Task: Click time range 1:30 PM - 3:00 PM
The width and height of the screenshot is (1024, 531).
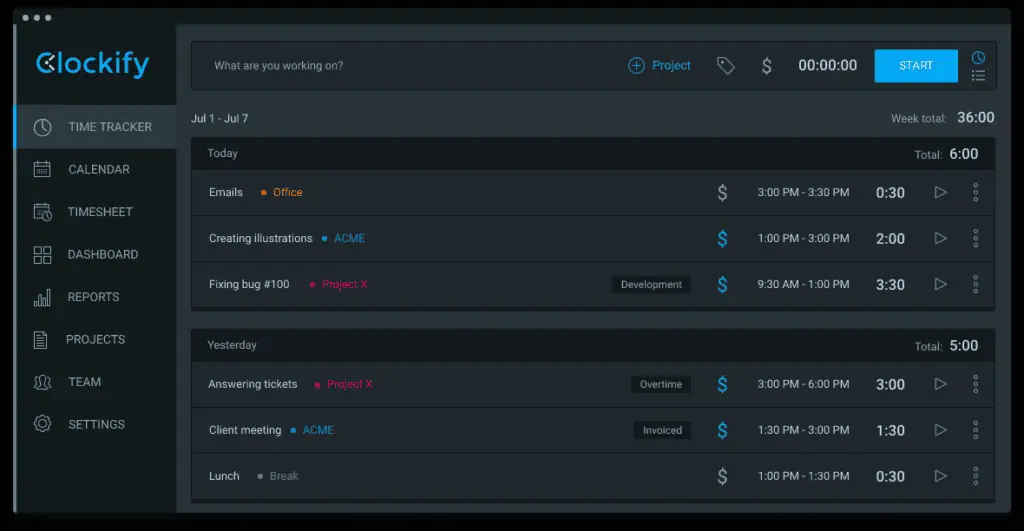Action: tap(803, 430)
